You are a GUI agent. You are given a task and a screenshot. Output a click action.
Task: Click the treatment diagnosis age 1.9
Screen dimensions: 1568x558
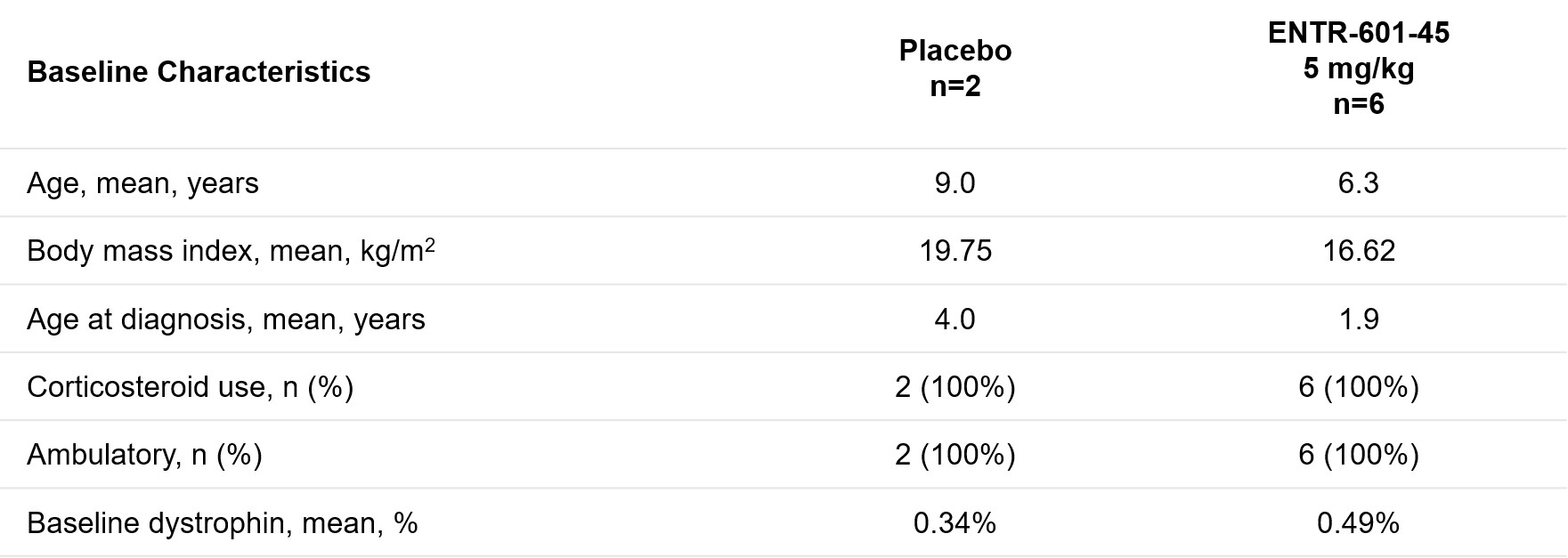pyautogui.click(x=1359, y=319)
